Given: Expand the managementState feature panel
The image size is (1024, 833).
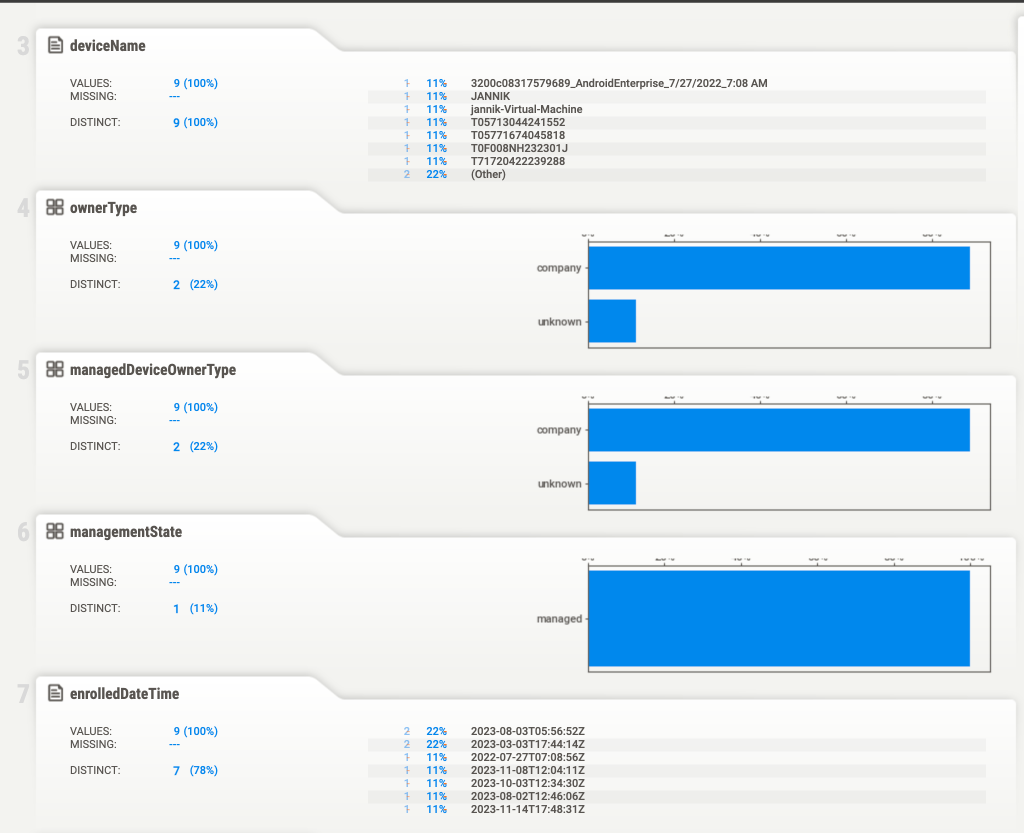Looking at the screenshot, I should click(125, 532).
